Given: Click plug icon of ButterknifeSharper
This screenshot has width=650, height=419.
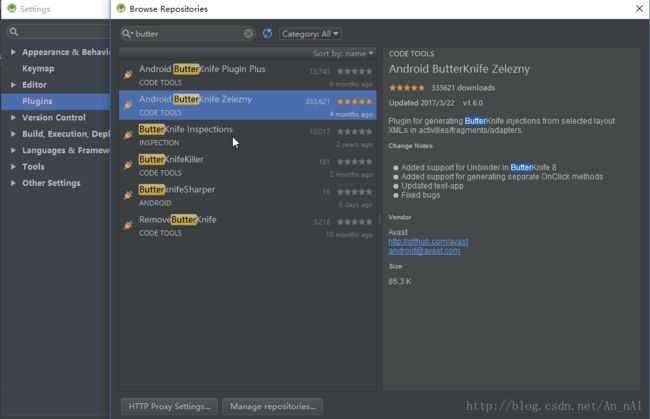Looking at the screenshot, I should (x=128, y=195).
